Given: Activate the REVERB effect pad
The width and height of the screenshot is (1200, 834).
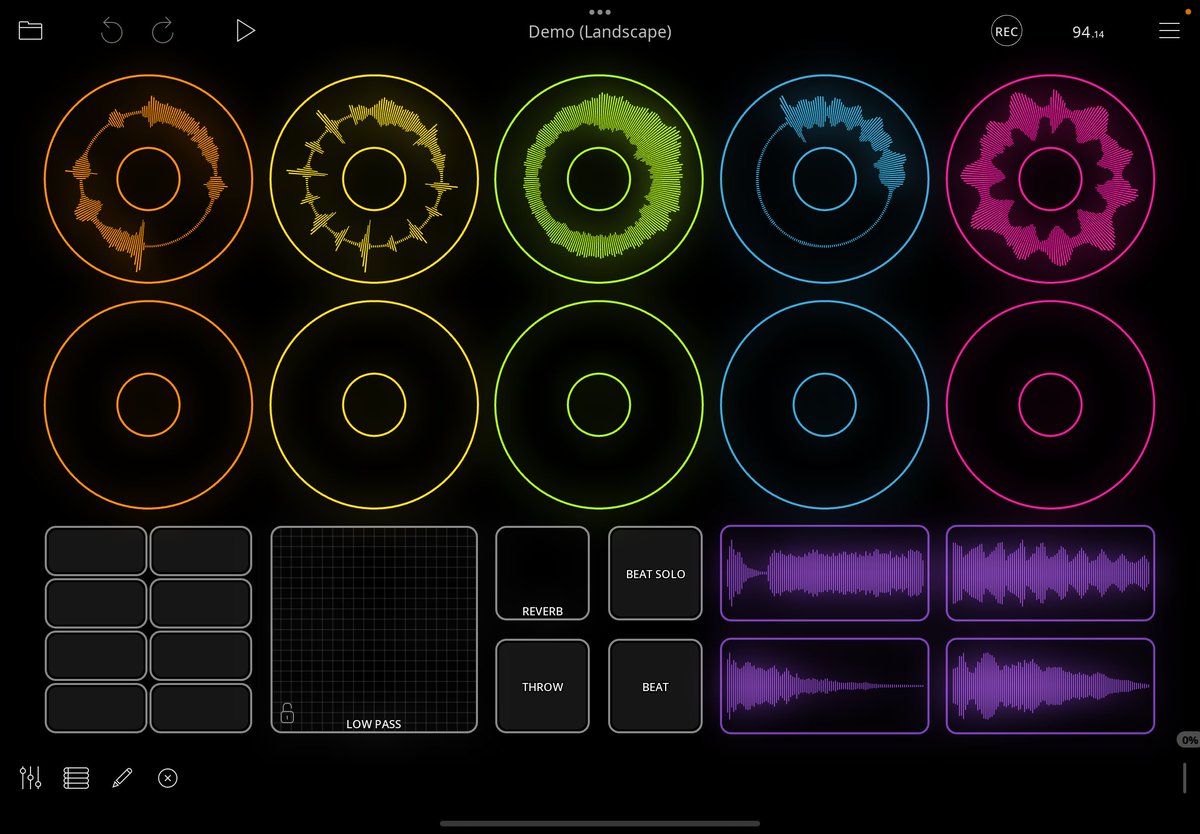Looking at the screenshot, I should coord(543,573).
